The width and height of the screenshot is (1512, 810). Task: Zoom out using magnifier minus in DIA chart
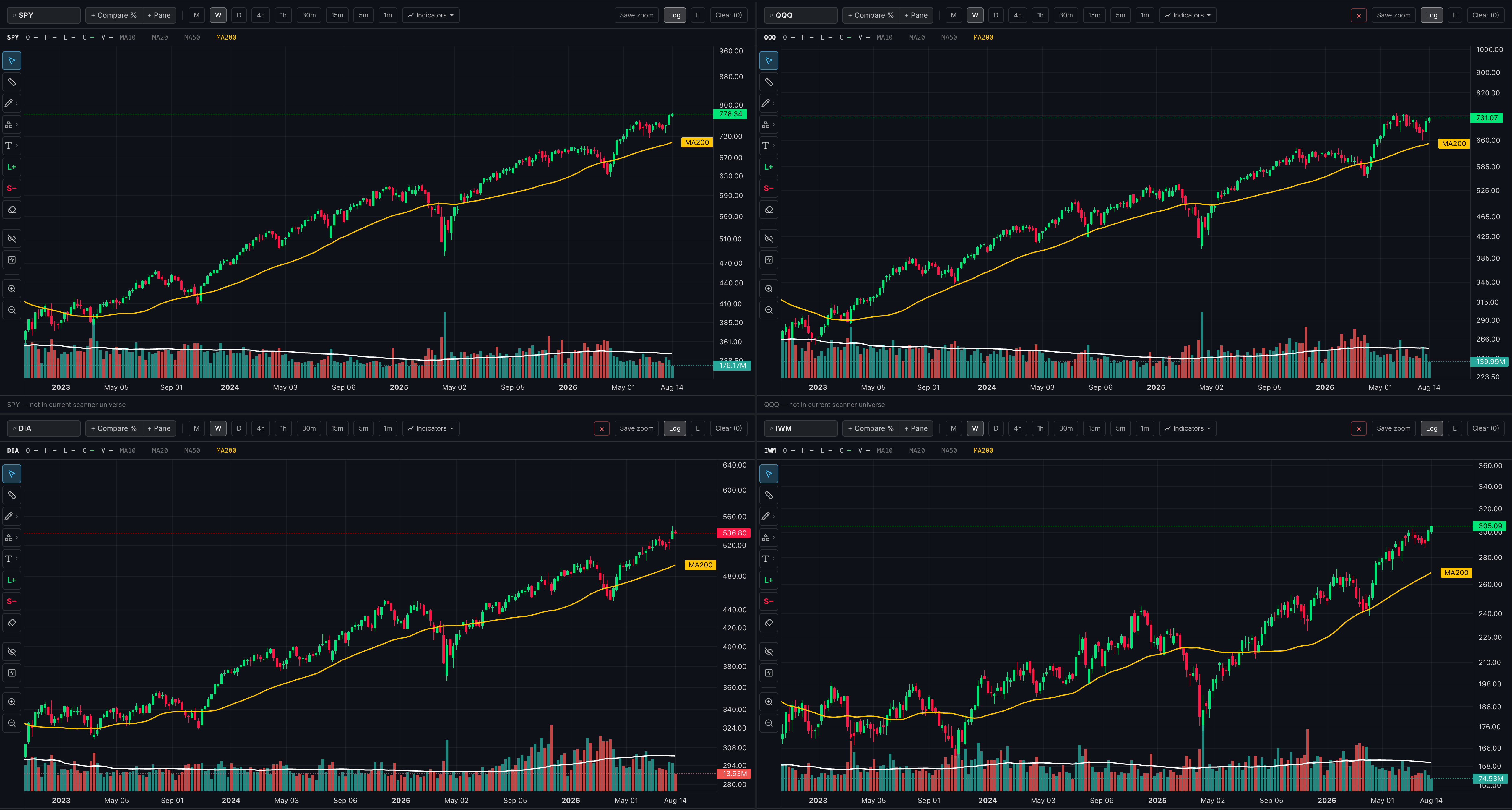pyautogui.click(x=12, y=723)
